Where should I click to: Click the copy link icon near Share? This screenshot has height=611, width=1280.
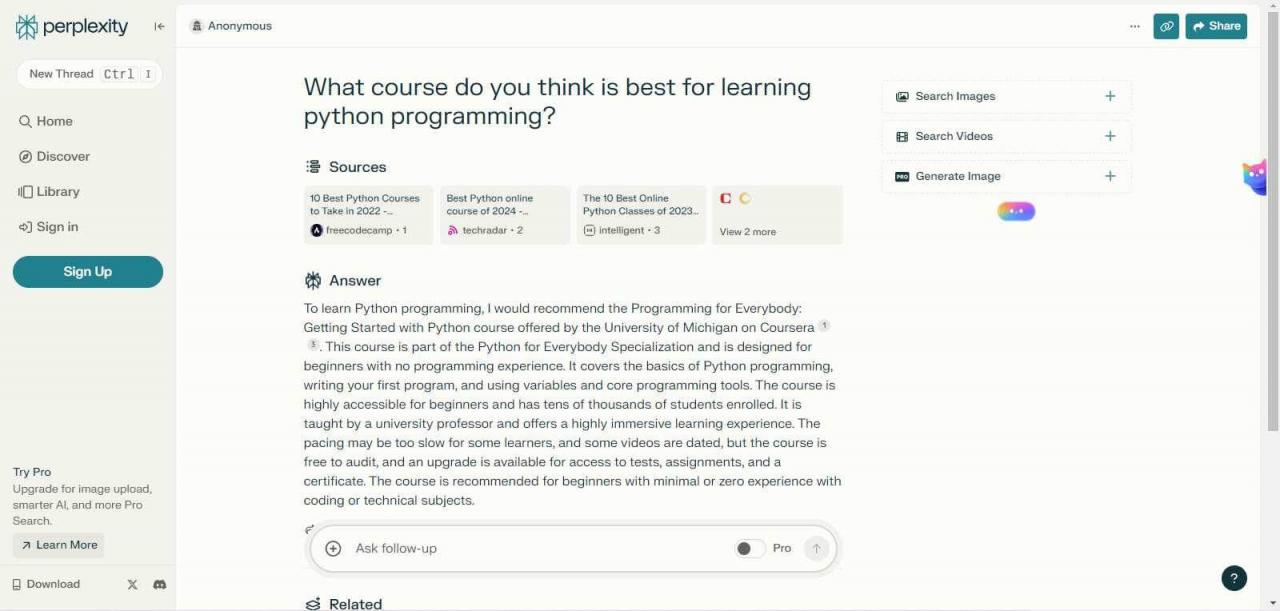[x=1166, y=26]
